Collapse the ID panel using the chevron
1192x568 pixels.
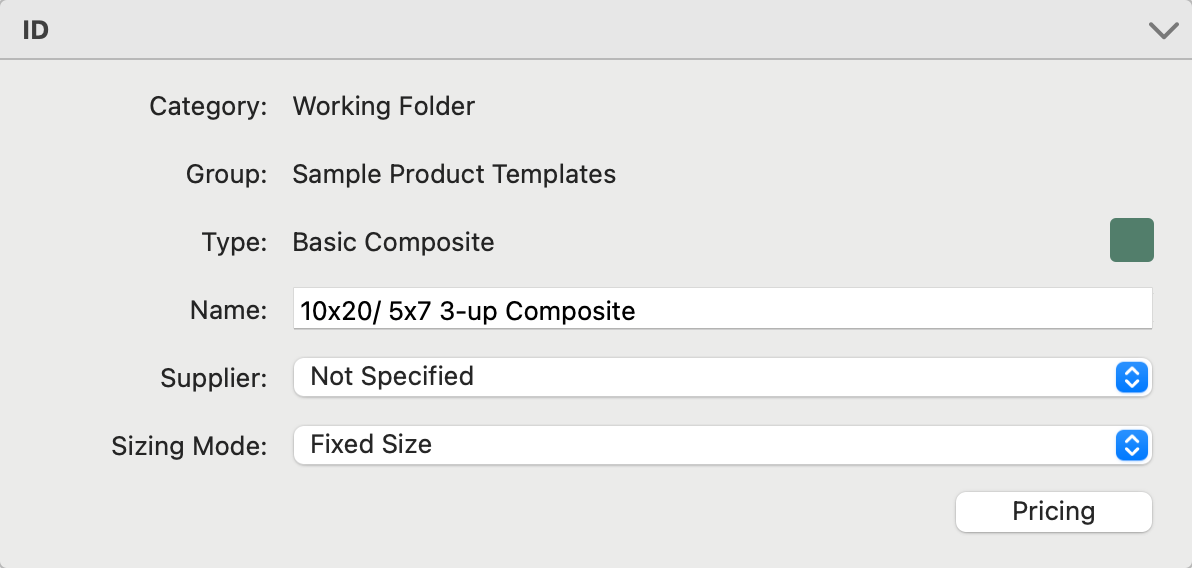coord(1163,31)
